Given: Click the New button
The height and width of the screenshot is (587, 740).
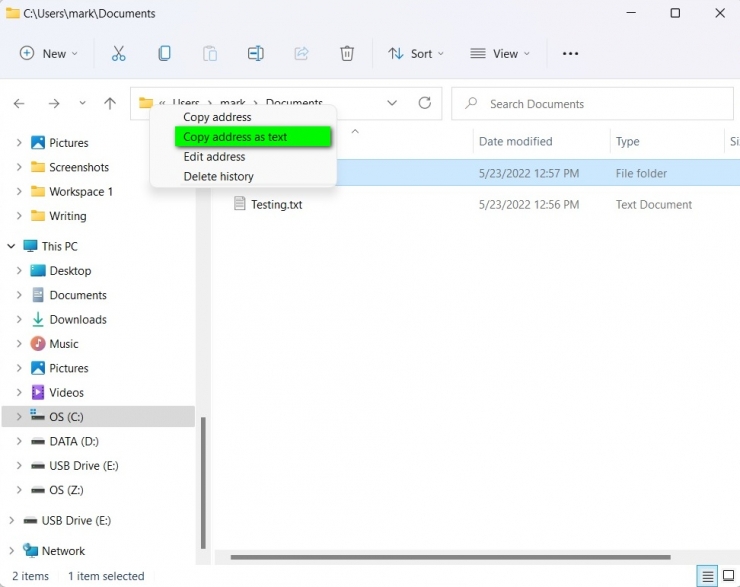Looking at the screenshot, I should coord(48,53).
